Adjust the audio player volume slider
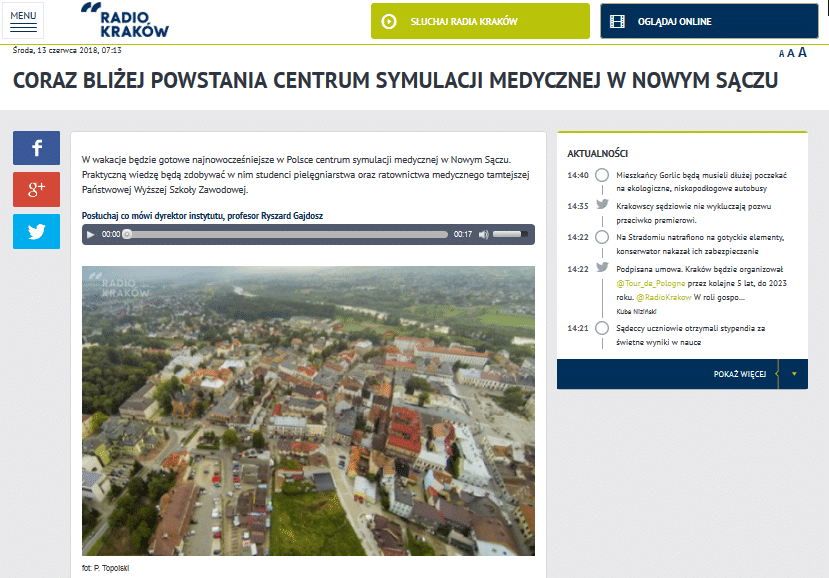This screenshot has height=578, width=829. click(x=510, y=234)
